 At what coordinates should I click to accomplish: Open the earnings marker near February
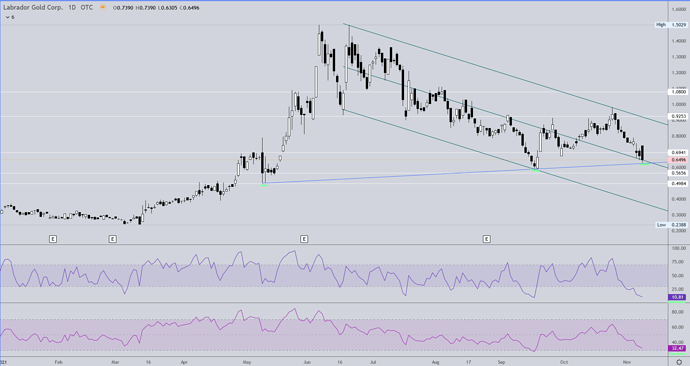click(x=53, y=239)
